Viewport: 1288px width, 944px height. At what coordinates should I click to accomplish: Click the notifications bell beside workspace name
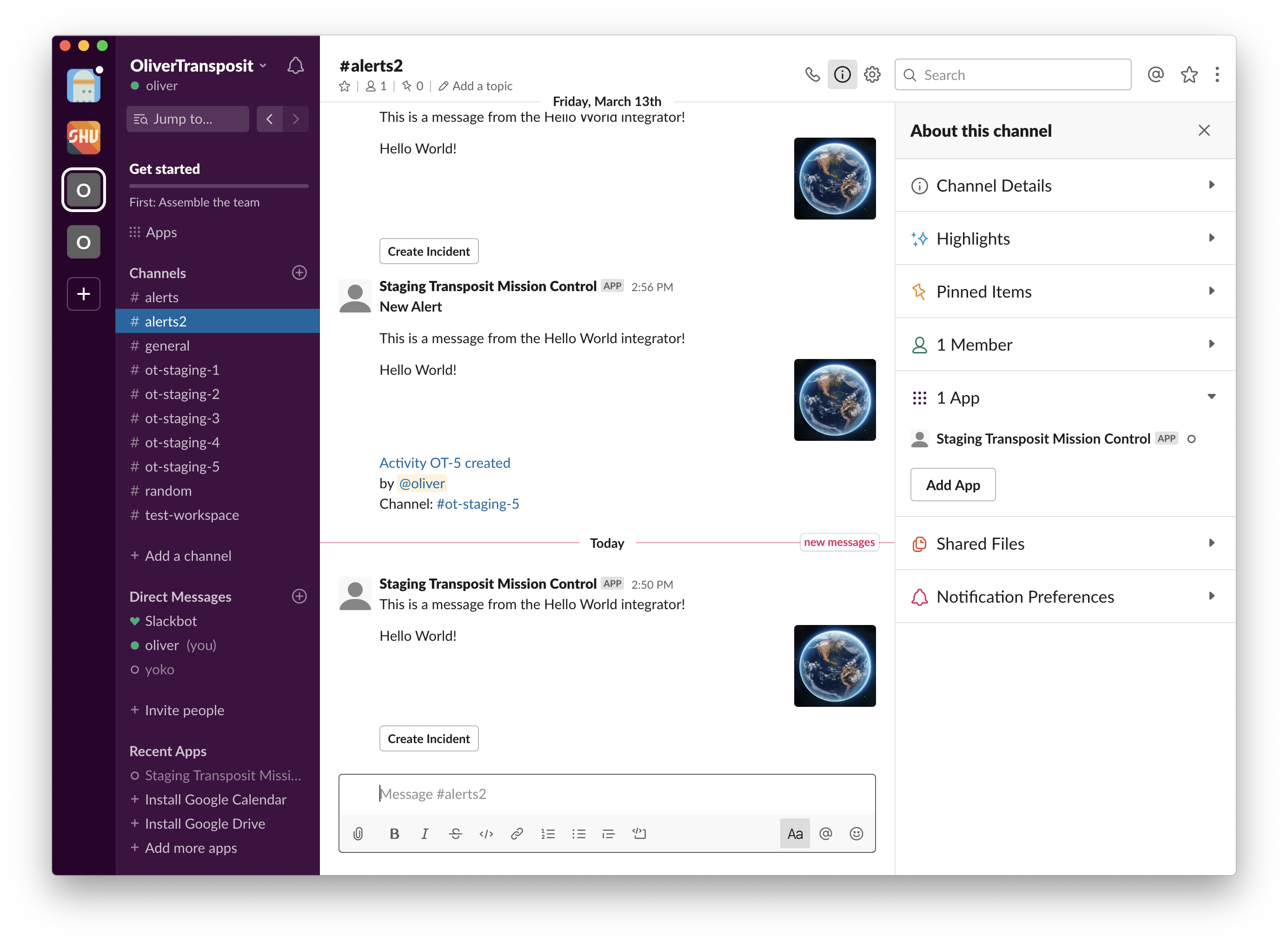click(x=295, y=66)
